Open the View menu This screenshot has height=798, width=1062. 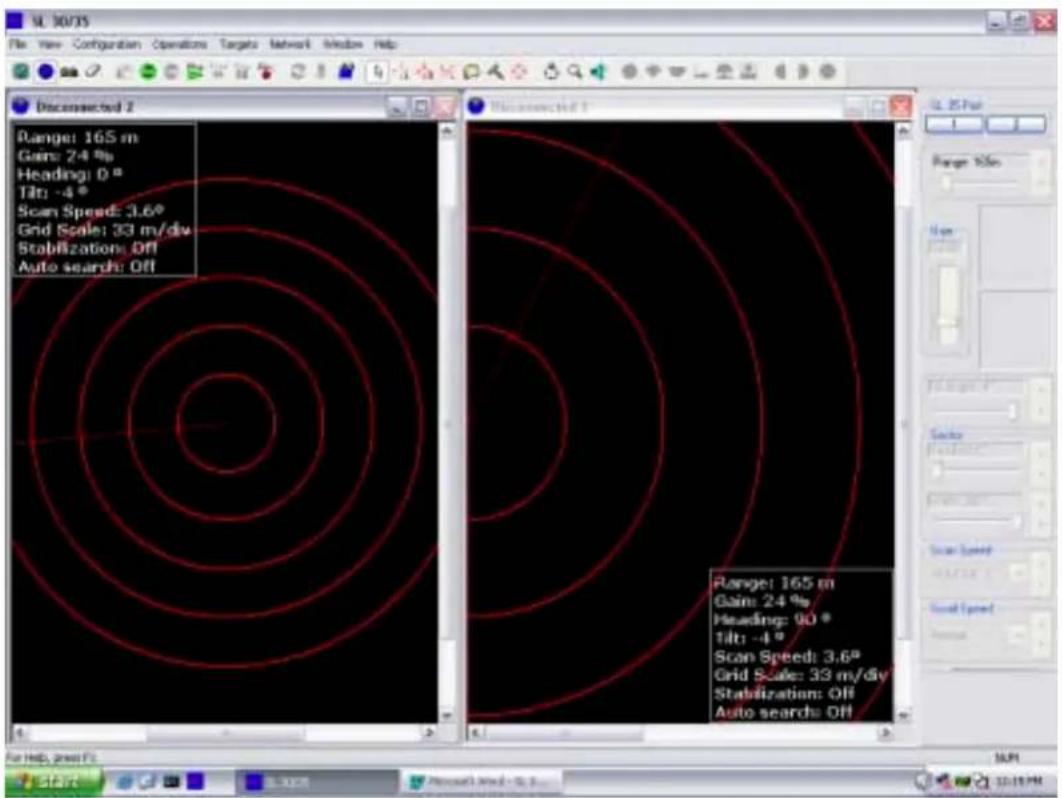tap(49, 44)
